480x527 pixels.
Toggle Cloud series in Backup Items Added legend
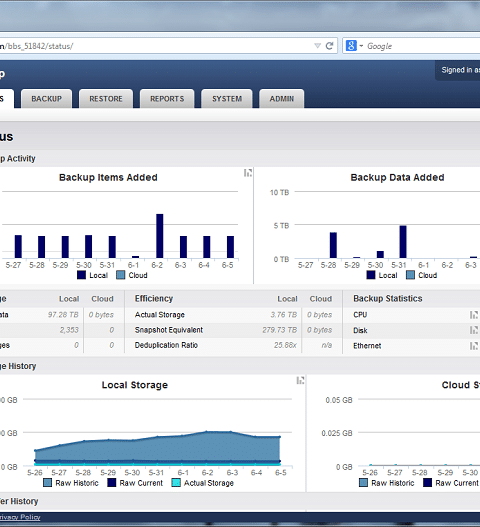point(132,275)
